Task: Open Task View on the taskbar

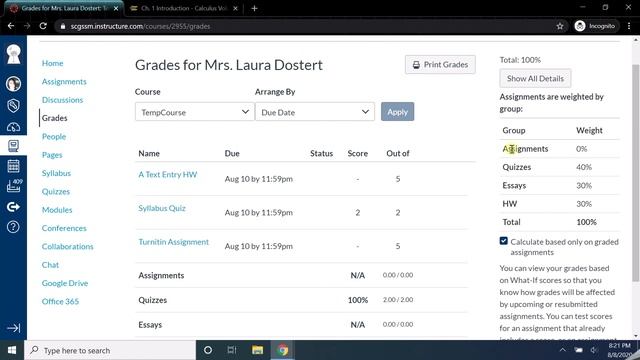Action: pyautogui.click(x=232, y=350)
